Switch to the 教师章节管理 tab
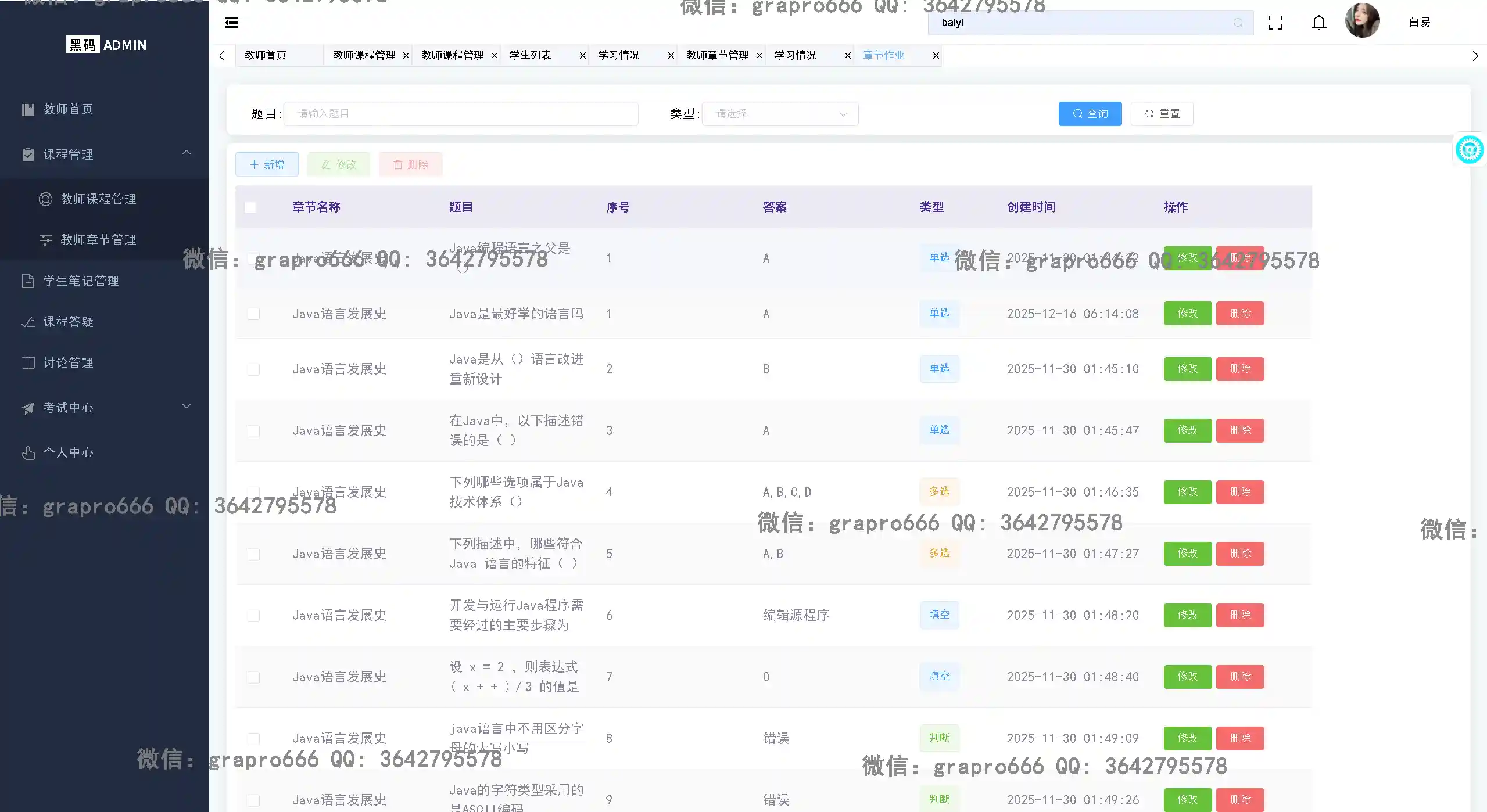The width and height of the screenshot is (1487, 812). (x=717, y=55)
